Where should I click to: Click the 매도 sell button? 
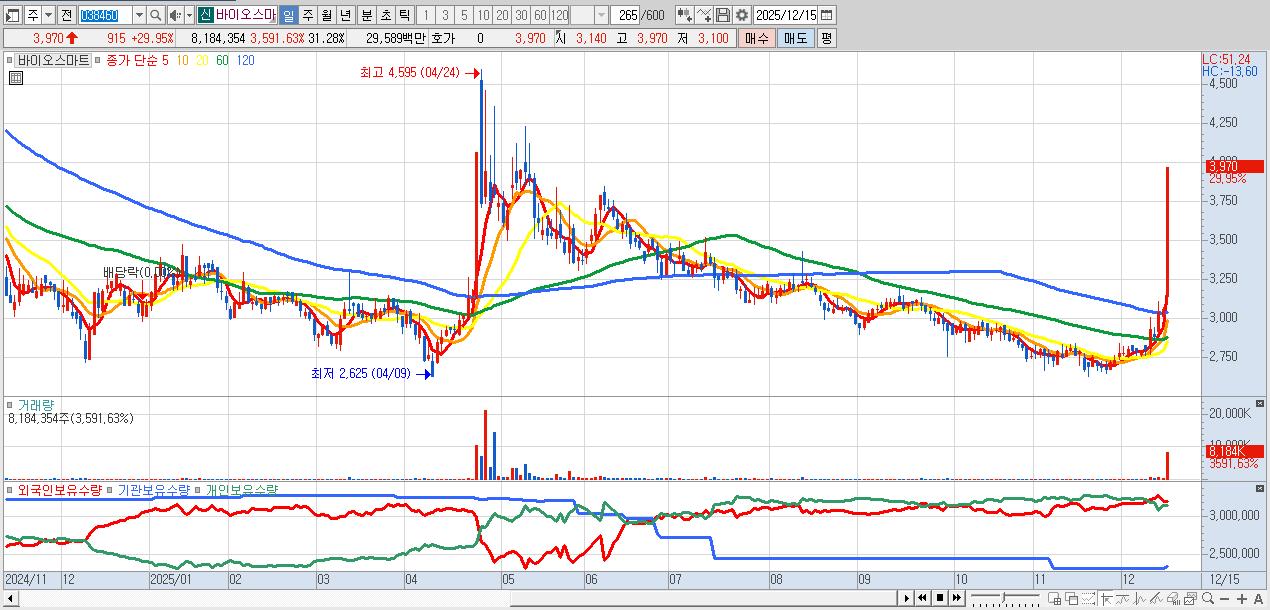[x=796, y=38]
